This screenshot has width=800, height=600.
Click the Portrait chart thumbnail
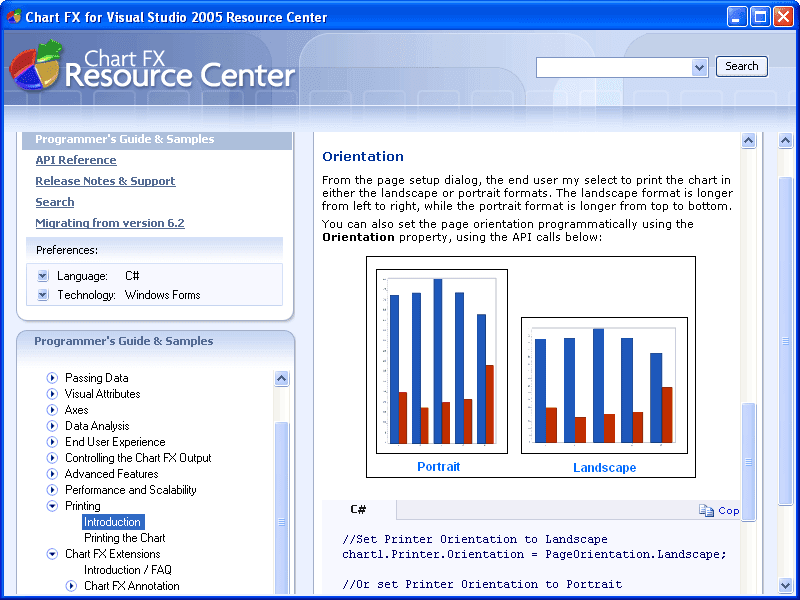[x=442, y=361]
